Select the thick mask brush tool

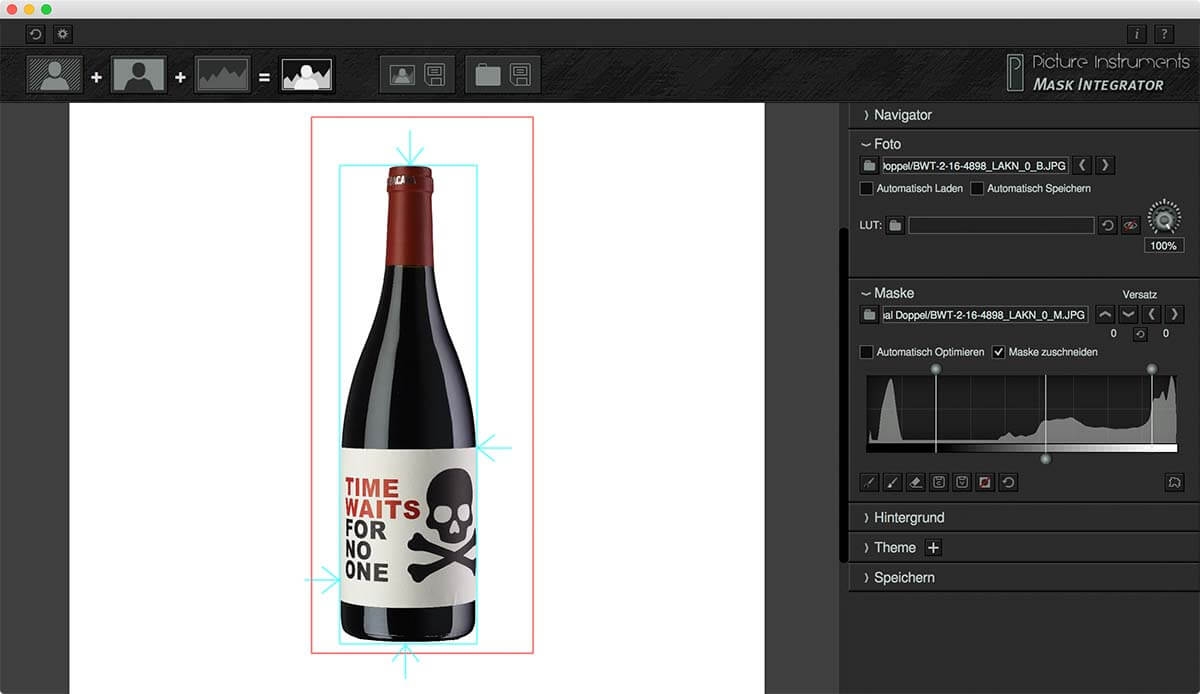click(x=892, y=482)
